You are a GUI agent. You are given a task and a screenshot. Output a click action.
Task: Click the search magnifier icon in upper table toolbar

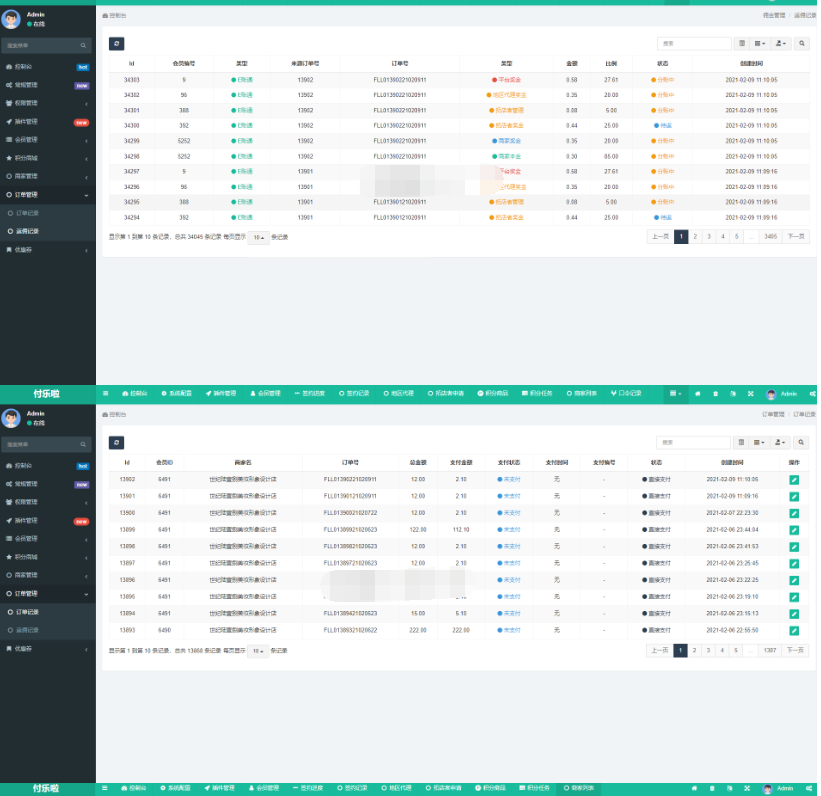[802, 44]
